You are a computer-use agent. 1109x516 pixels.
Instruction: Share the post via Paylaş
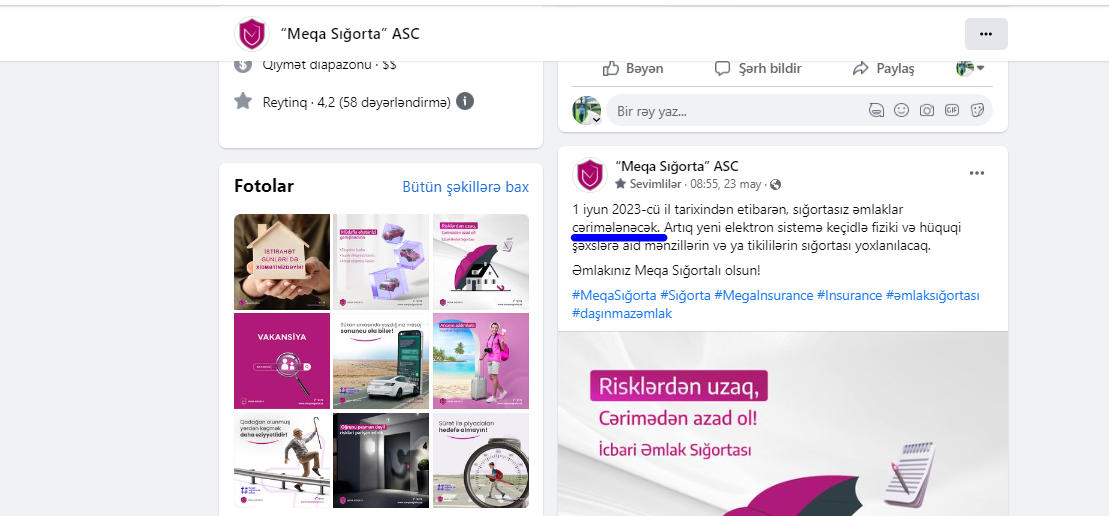pos(883,69)
